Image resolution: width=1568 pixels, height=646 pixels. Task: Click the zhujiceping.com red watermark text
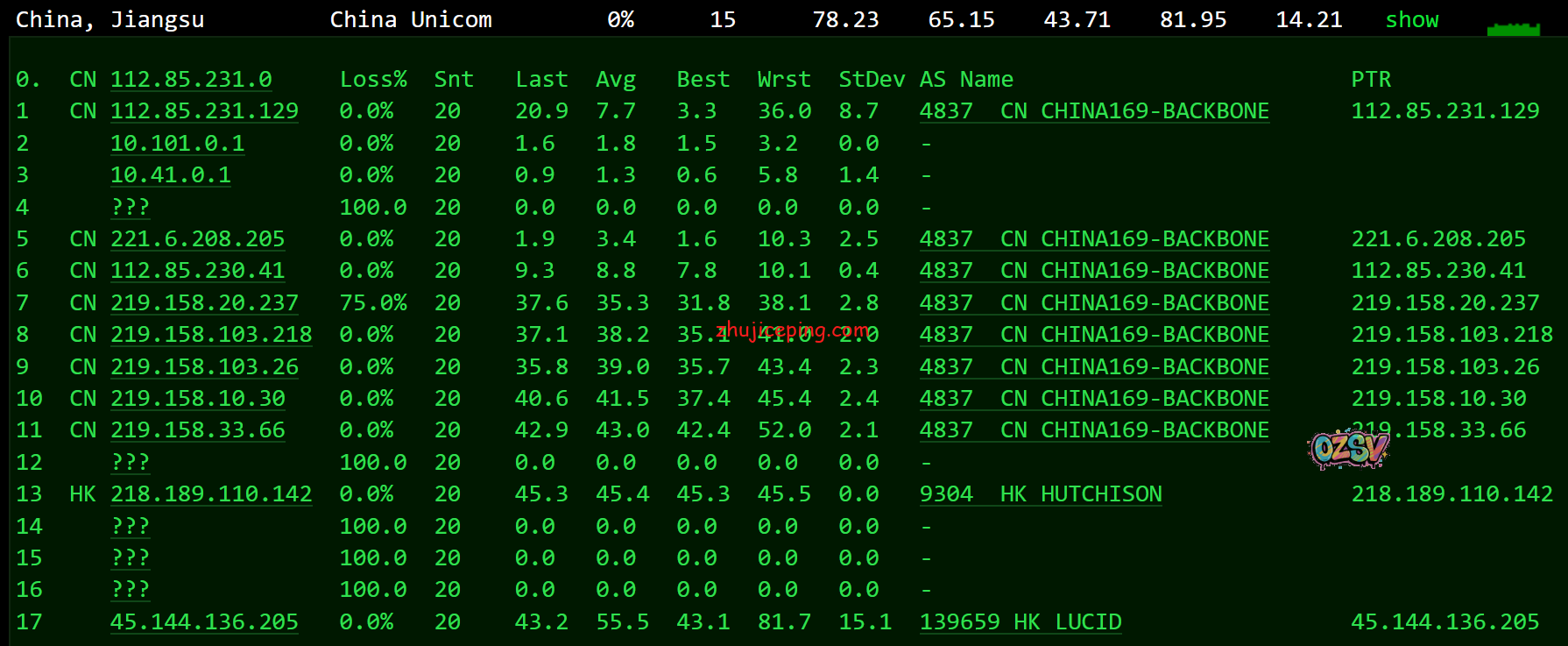coord(793,330)
